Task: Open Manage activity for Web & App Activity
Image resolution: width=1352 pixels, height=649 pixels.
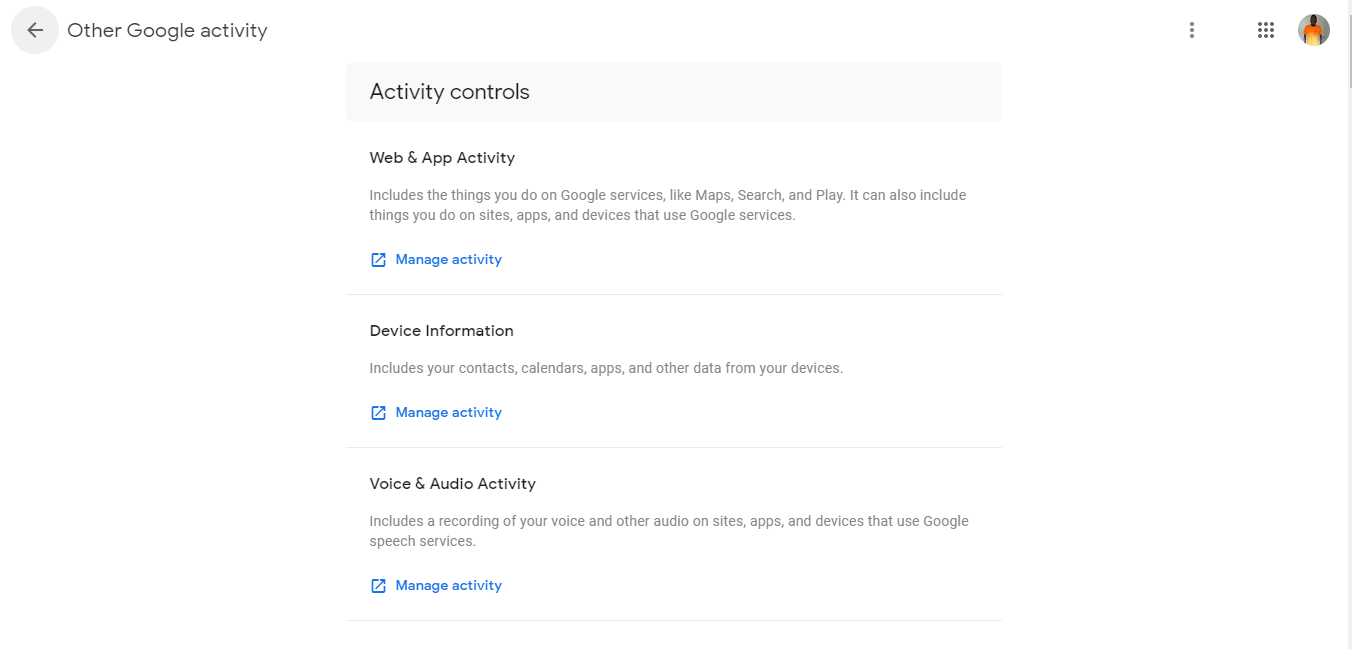Action: pyautogui.click(x=448, y=259)
